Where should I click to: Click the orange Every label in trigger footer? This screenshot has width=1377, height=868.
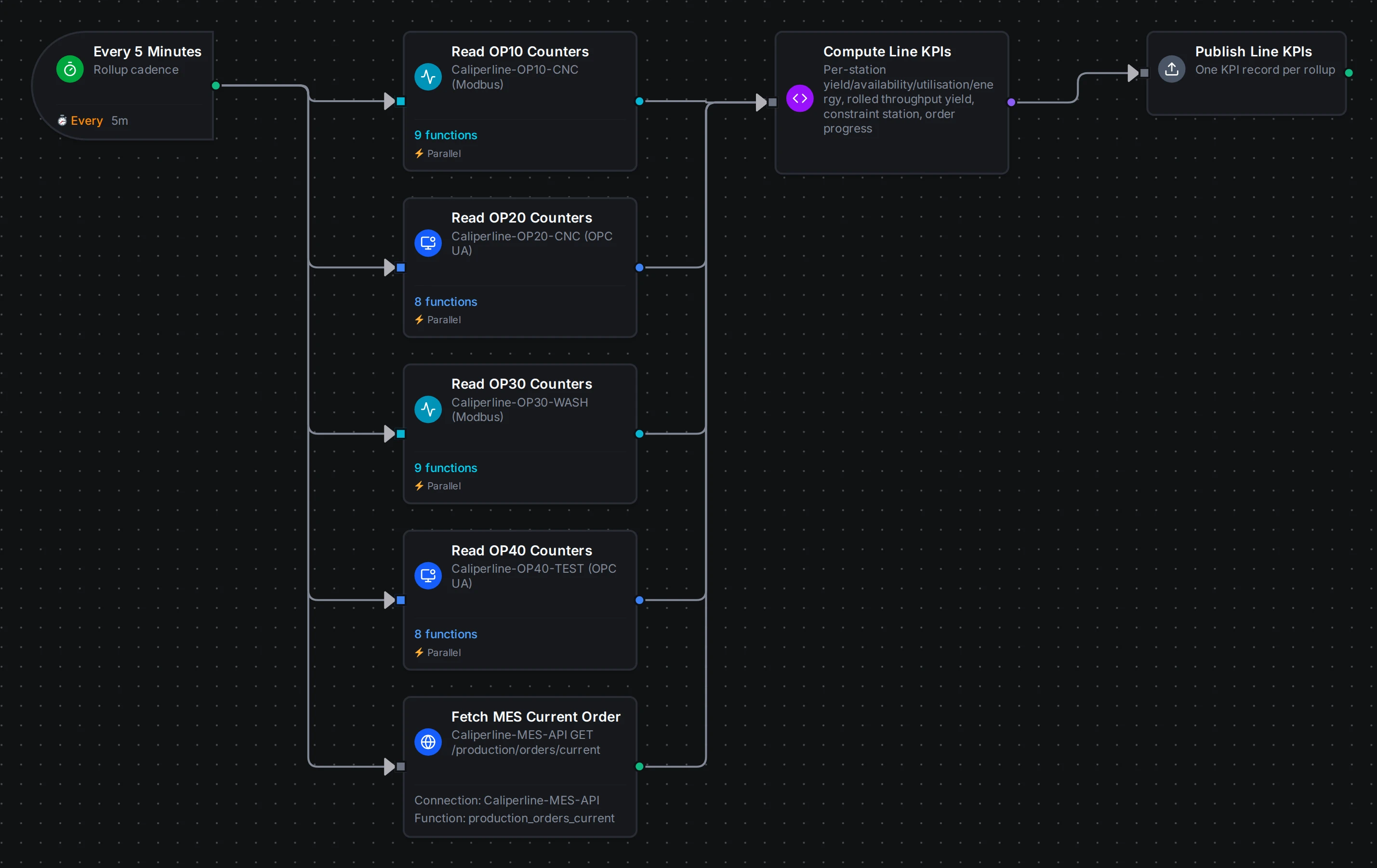pyautogui.click(x=87, y=120)
